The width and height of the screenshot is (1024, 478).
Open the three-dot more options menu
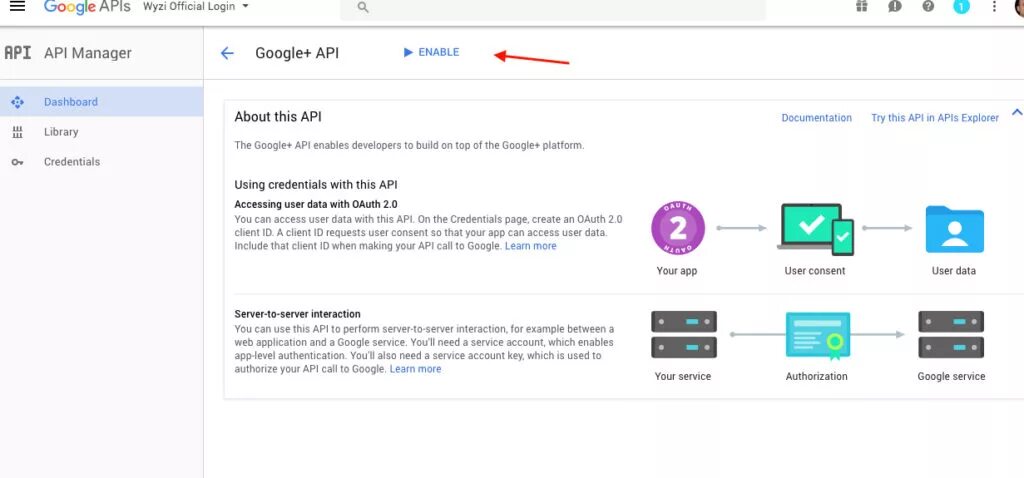995,7
